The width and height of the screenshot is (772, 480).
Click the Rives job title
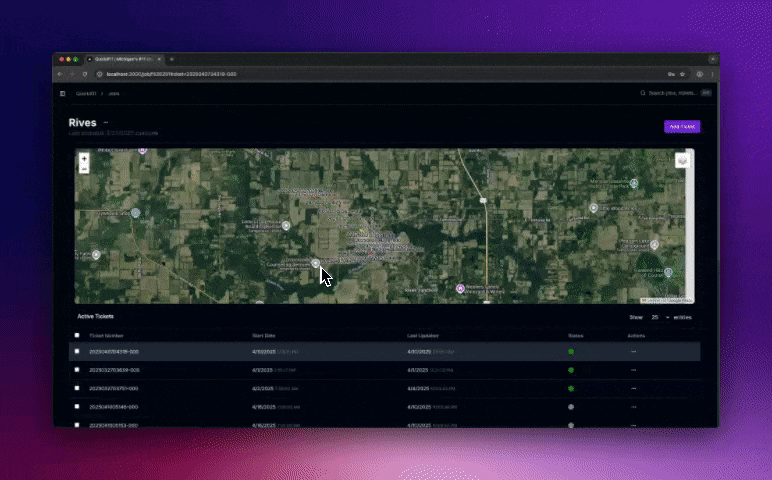coord(82,123)
